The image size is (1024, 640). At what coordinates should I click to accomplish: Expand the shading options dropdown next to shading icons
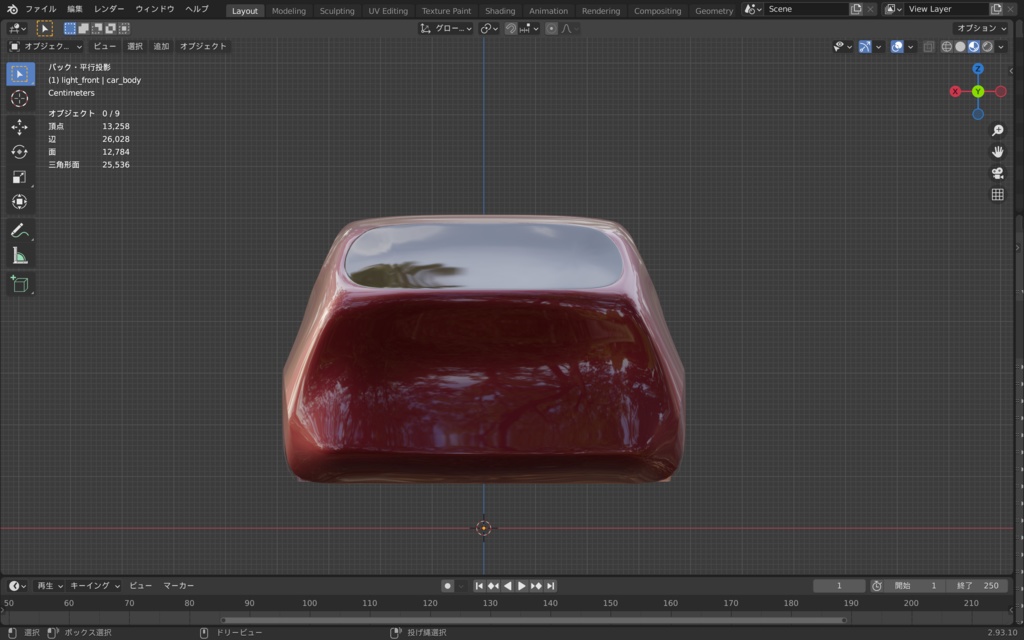click(1001, 46)
